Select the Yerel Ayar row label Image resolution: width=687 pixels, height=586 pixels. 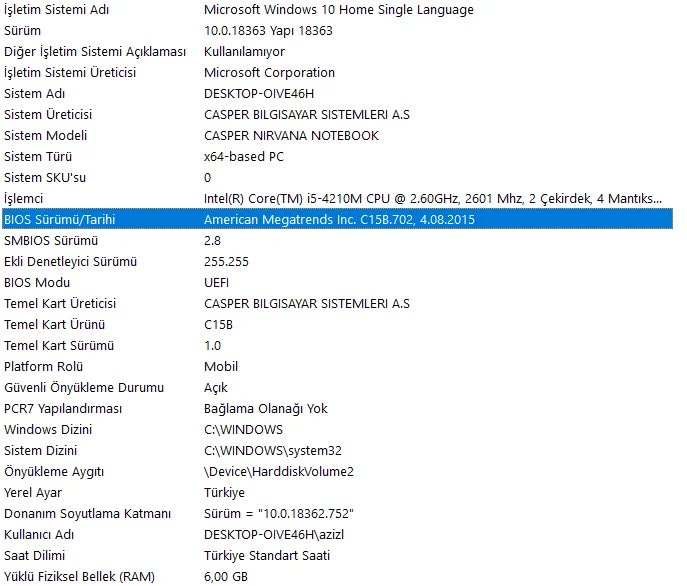33,493
